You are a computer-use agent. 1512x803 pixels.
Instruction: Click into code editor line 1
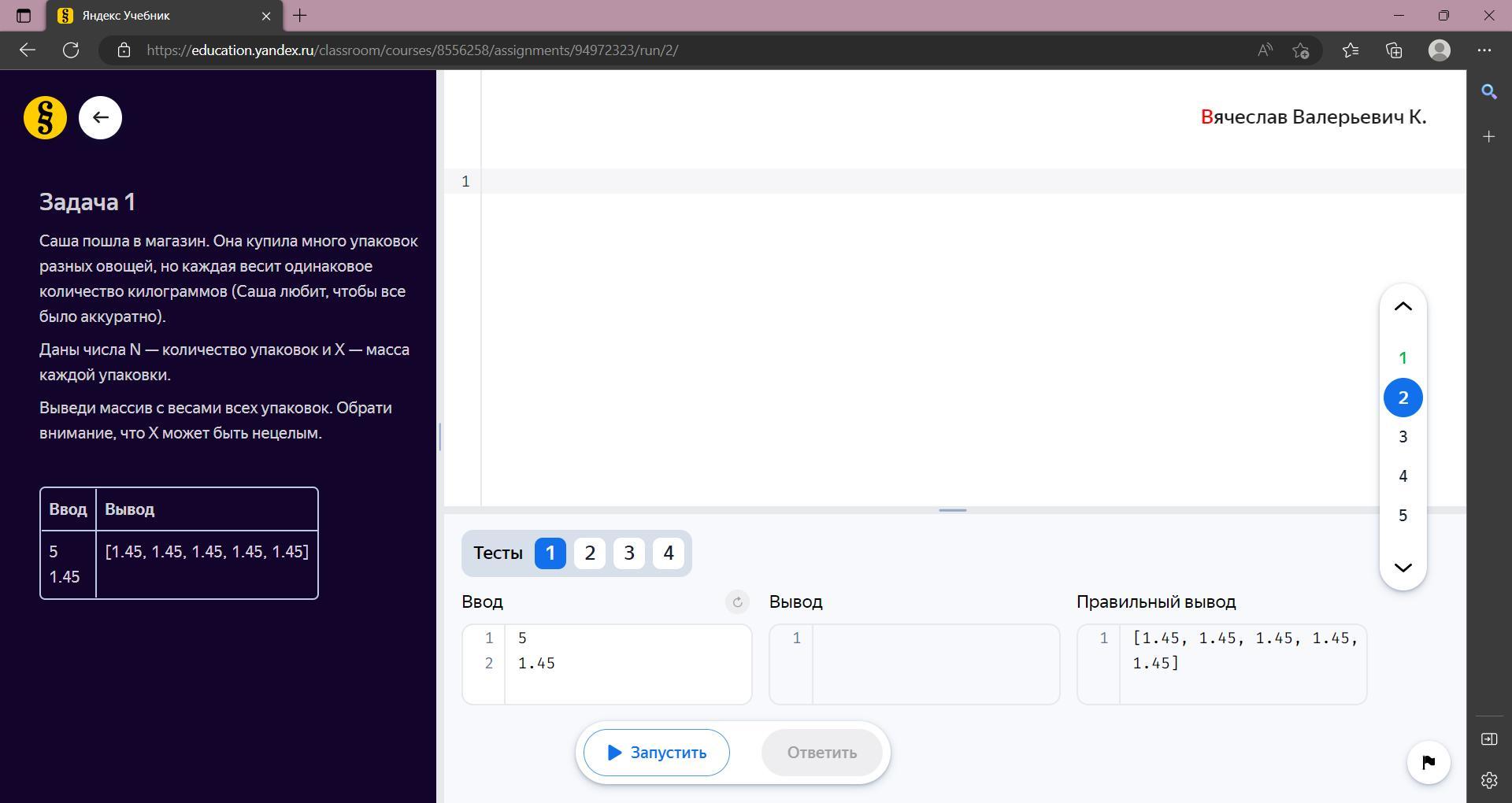(x=945, y=181)
